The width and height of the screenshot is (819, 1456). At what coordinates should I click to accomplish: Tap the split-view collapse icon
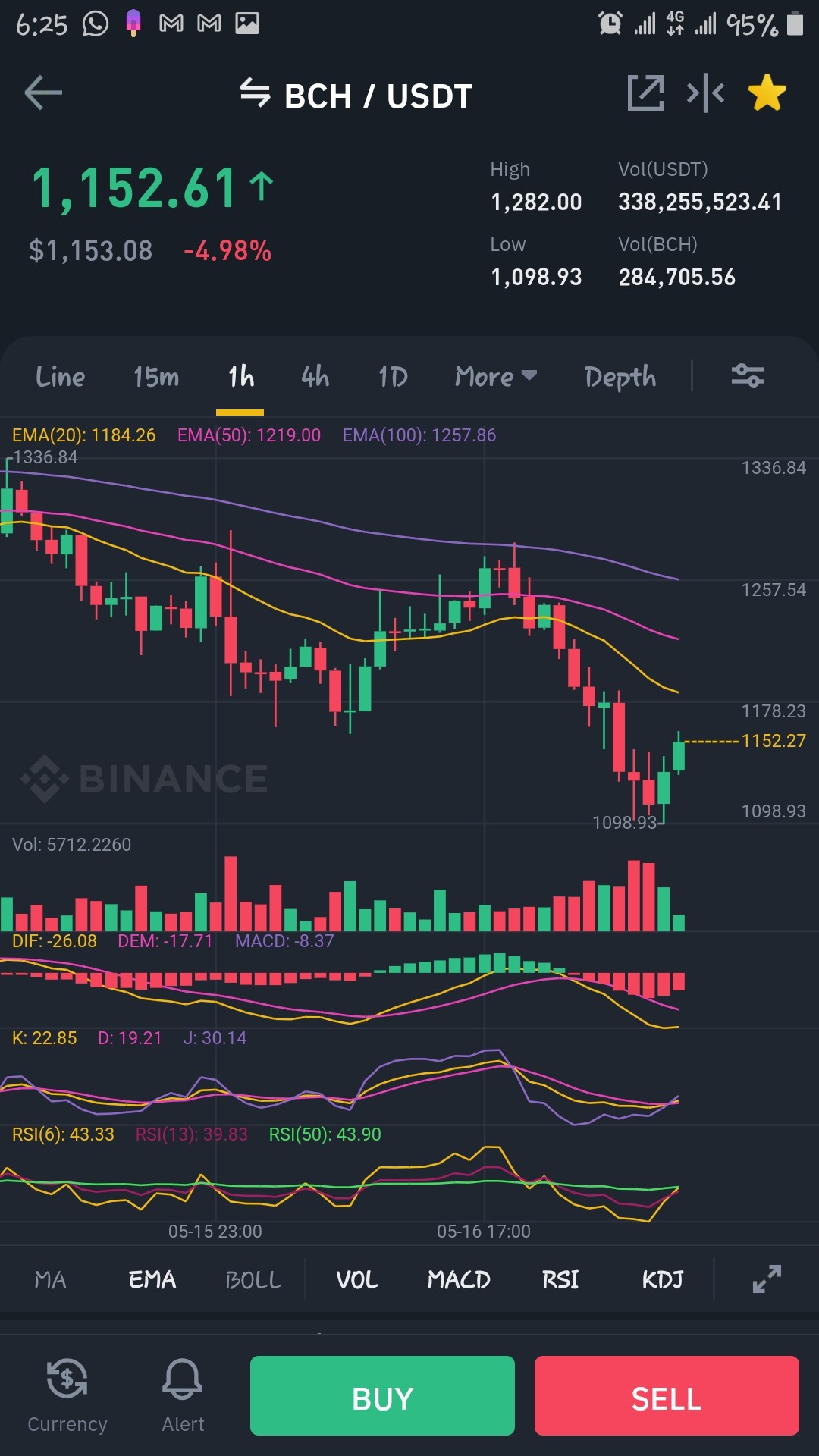click(x=705, y=93)
